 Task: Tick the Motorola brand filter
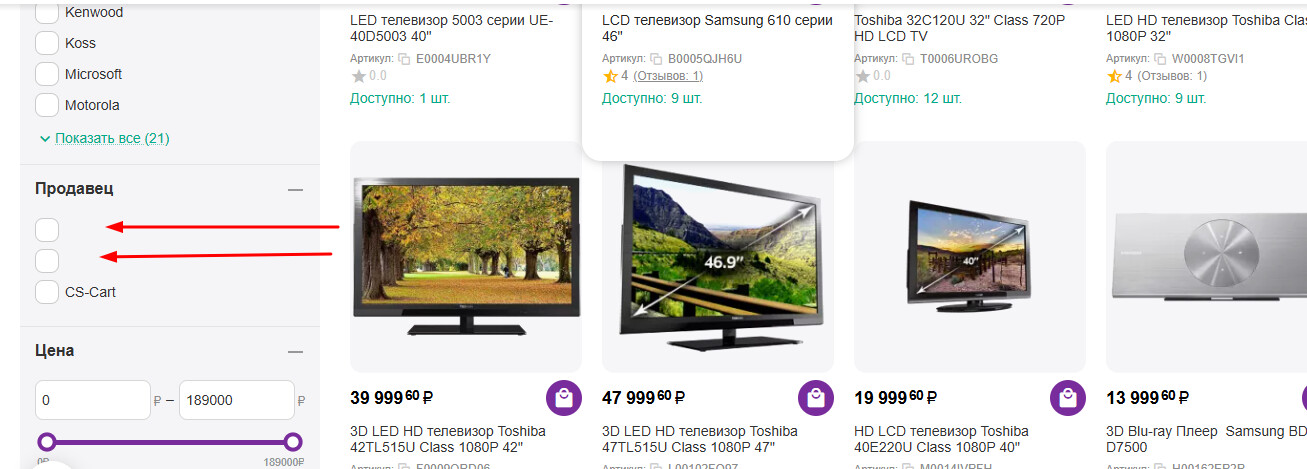[47, 105]
